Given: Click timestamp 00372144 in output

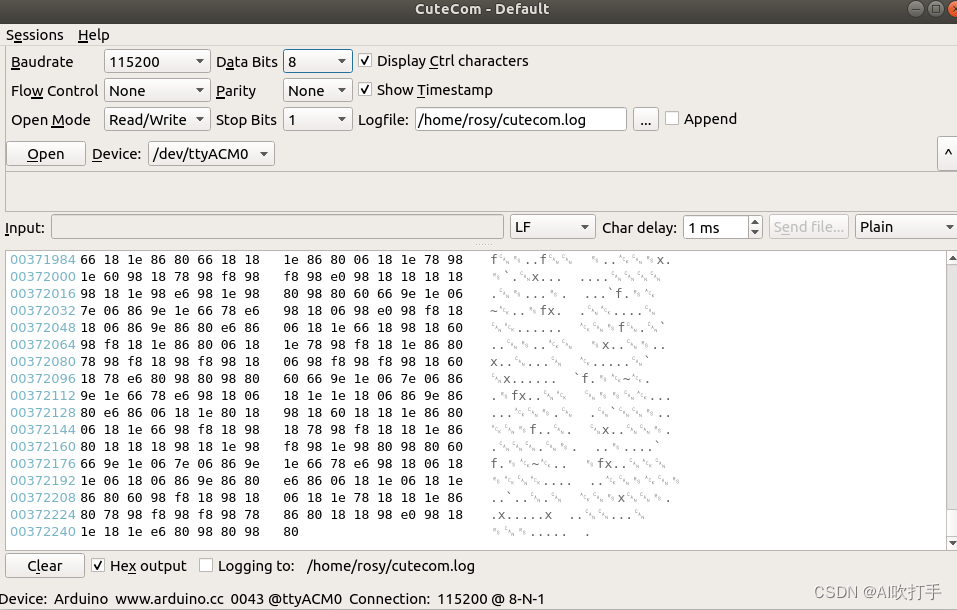Looking at the screenshot, I should click(43, 430).
